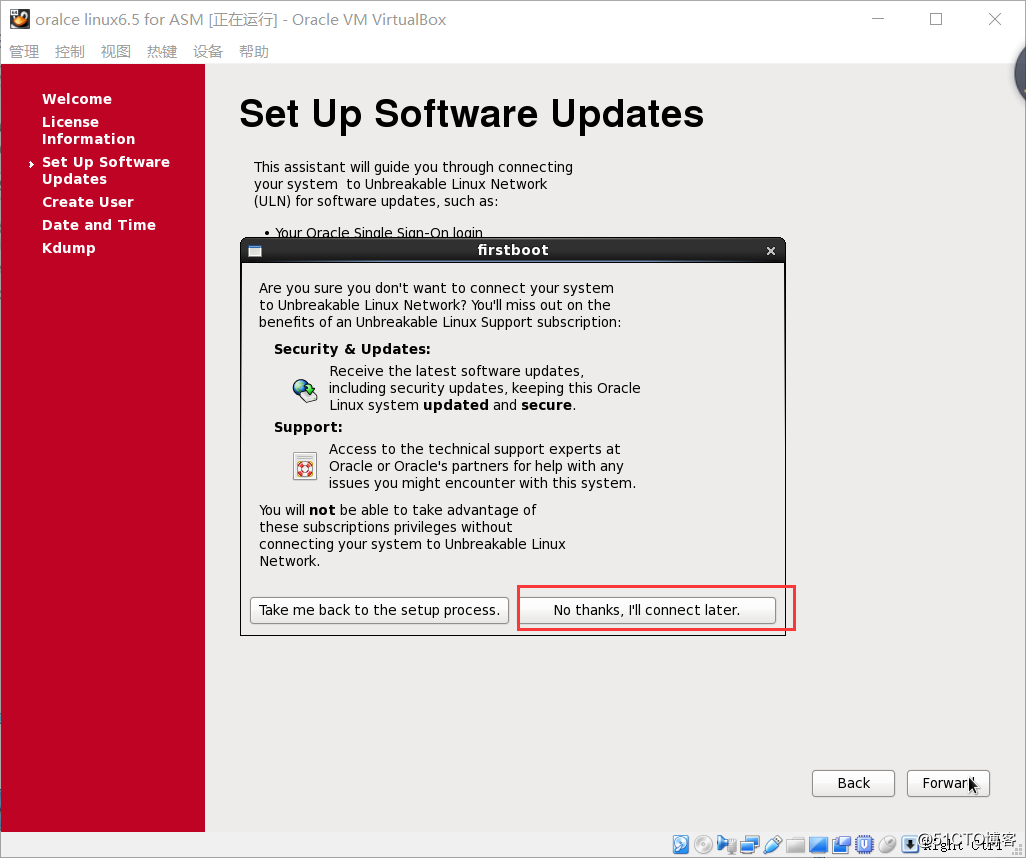
Task: Click the firstboot dialog title bar
Action: [513, 250]
